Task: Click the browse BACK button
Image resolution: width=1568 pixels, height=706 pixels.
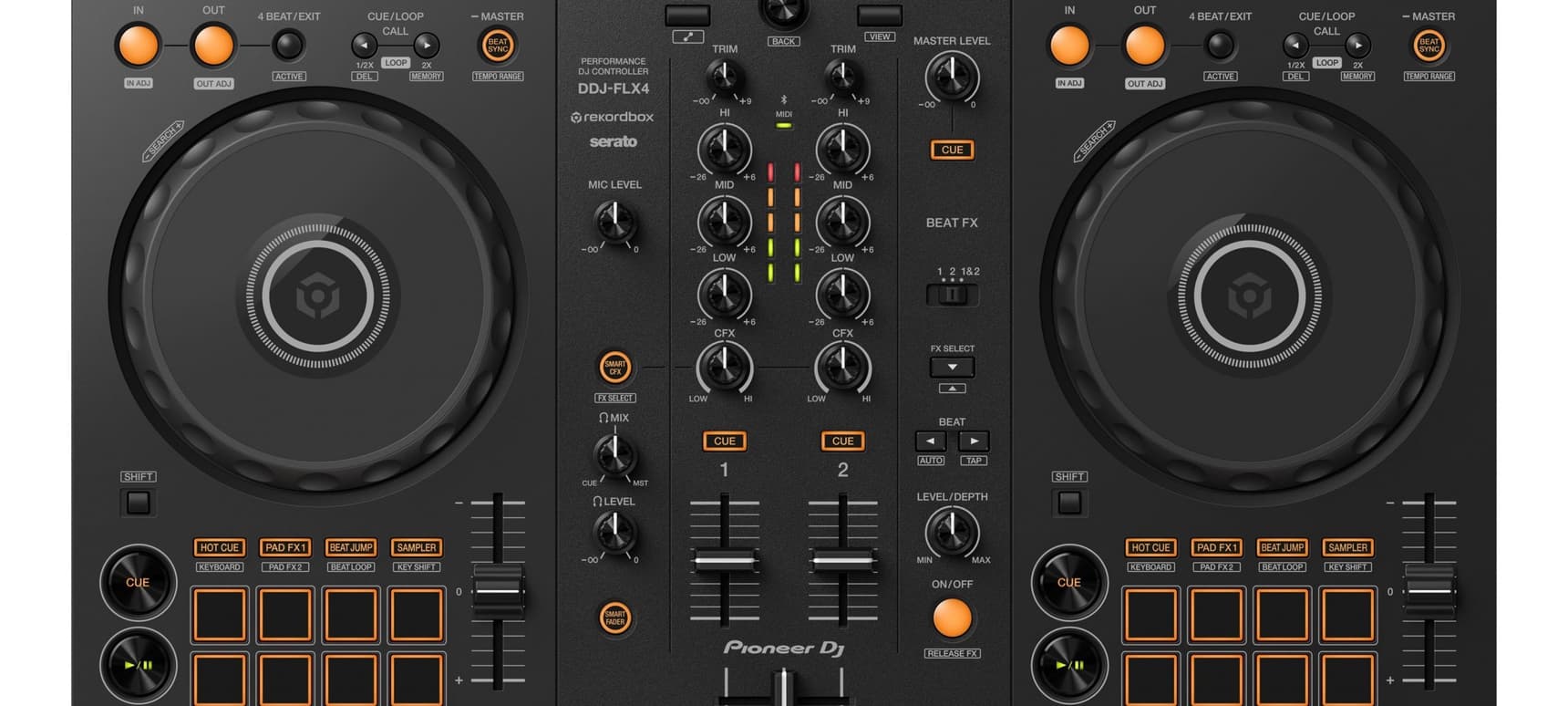Action: [x=783, y=13]
